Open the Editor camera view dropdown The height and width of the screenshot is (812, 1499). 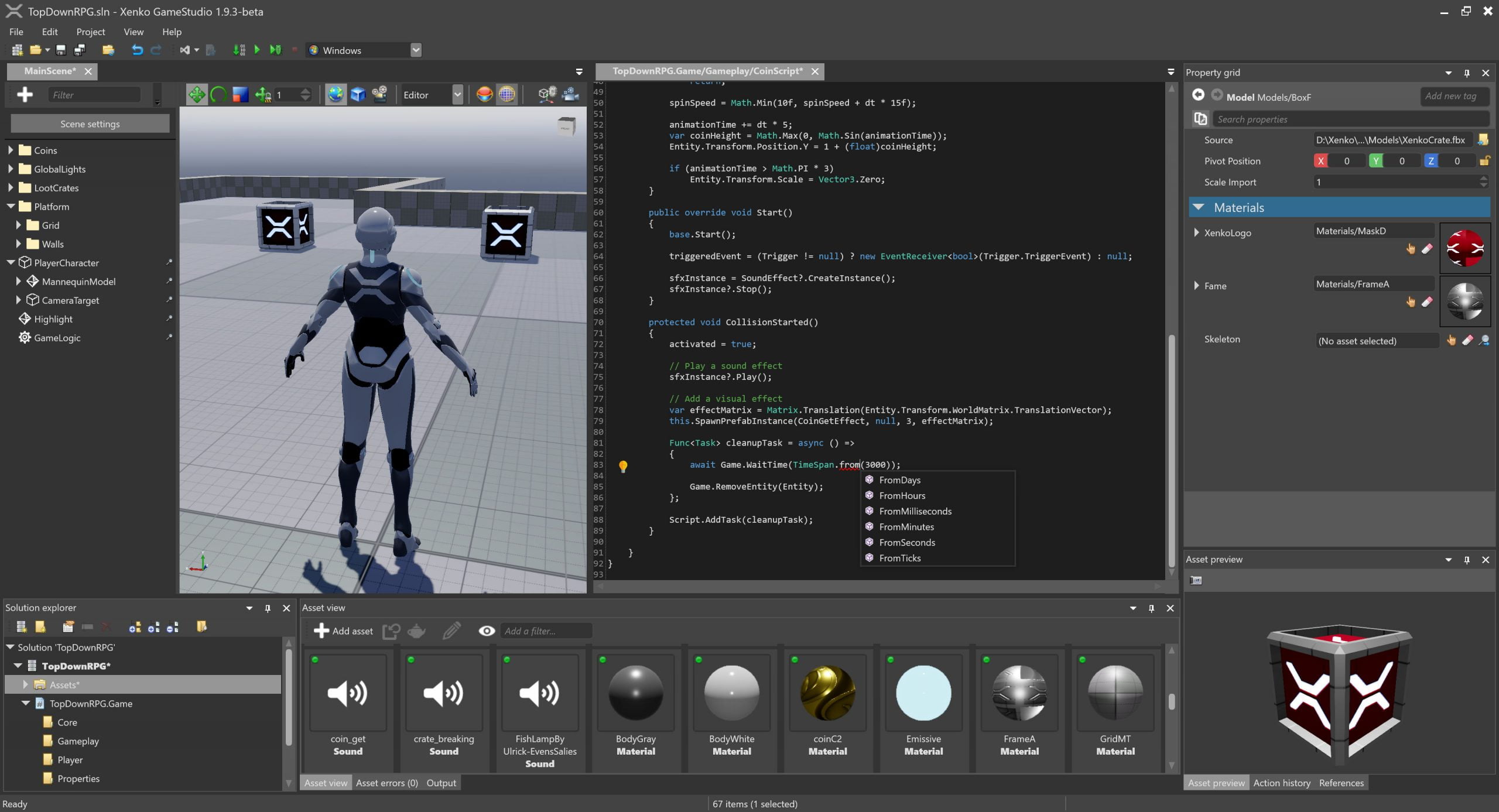(457, 94)
